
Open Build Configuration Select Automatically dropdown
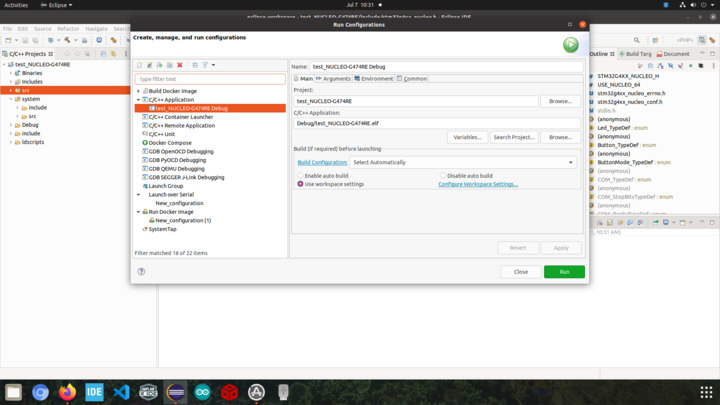pos(463,162)
